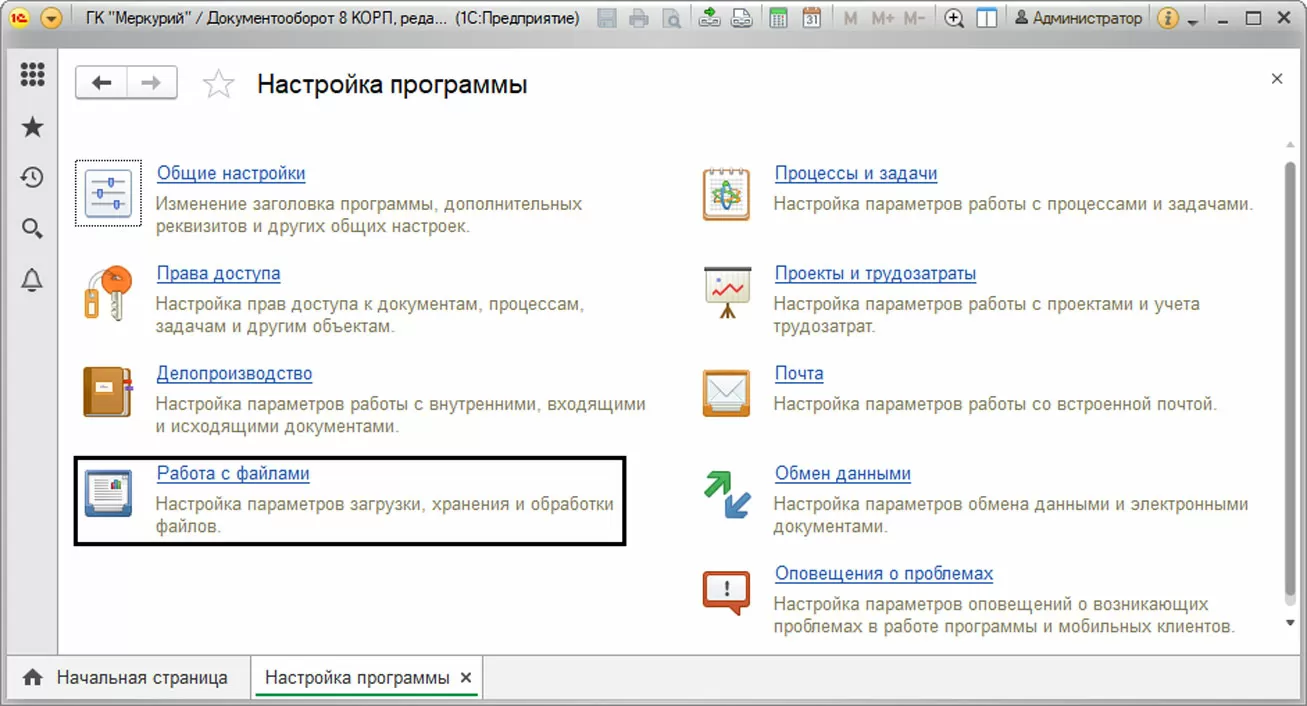Open History clock icon in sidebar
This screenshot has height=706, width=1307.
pyautogui.click(x=32, y=178)
